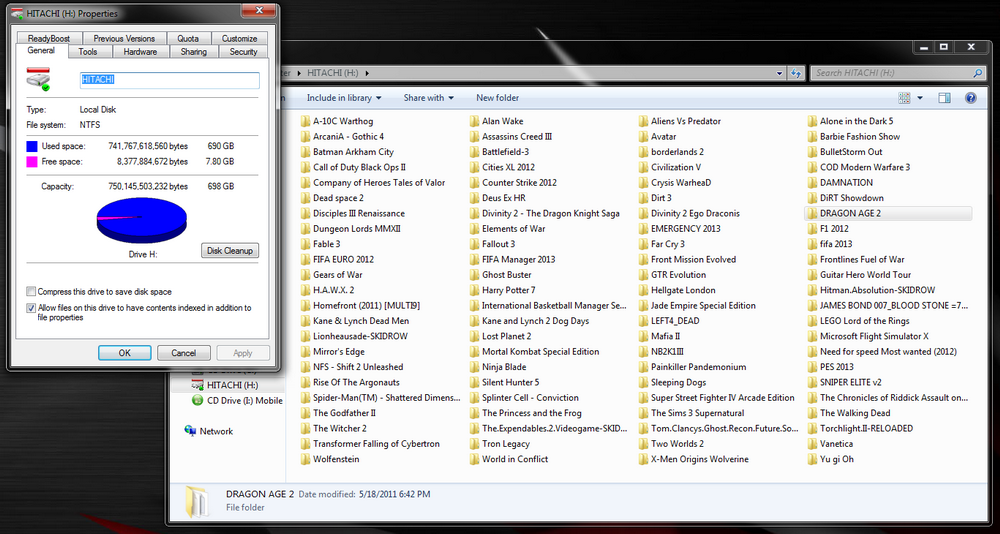Switch to the Hardware tab
The width and height of the screenshot is (1000, 534).
[x=140, y=52]
